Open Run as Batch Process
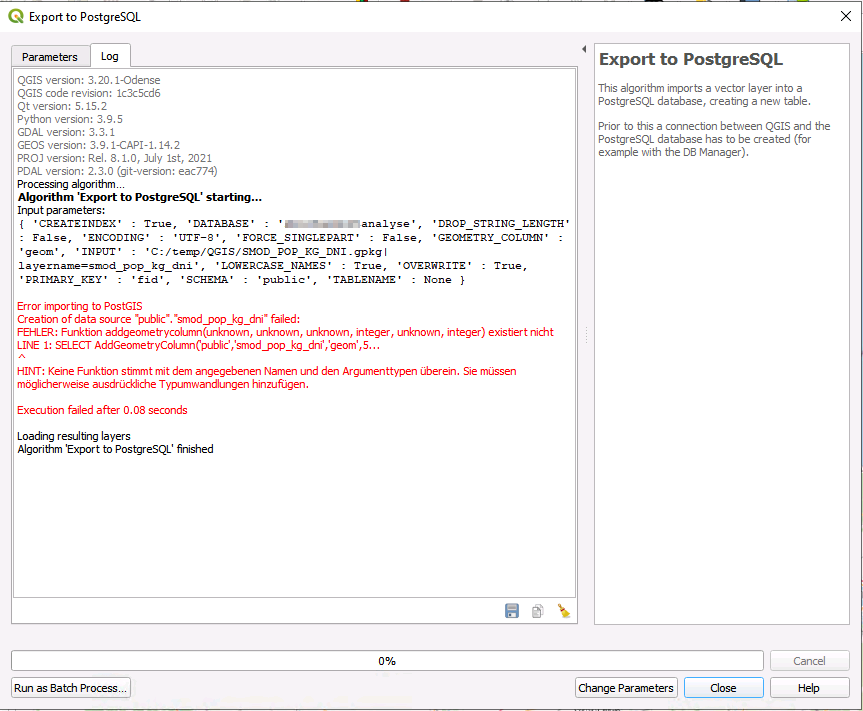Screen dimensions: 863x711 pos(70,688)
